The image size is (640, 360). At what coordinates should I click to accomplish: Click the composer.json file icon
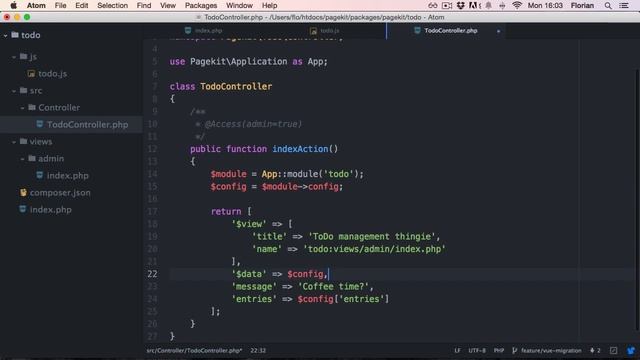coord(23,192)
